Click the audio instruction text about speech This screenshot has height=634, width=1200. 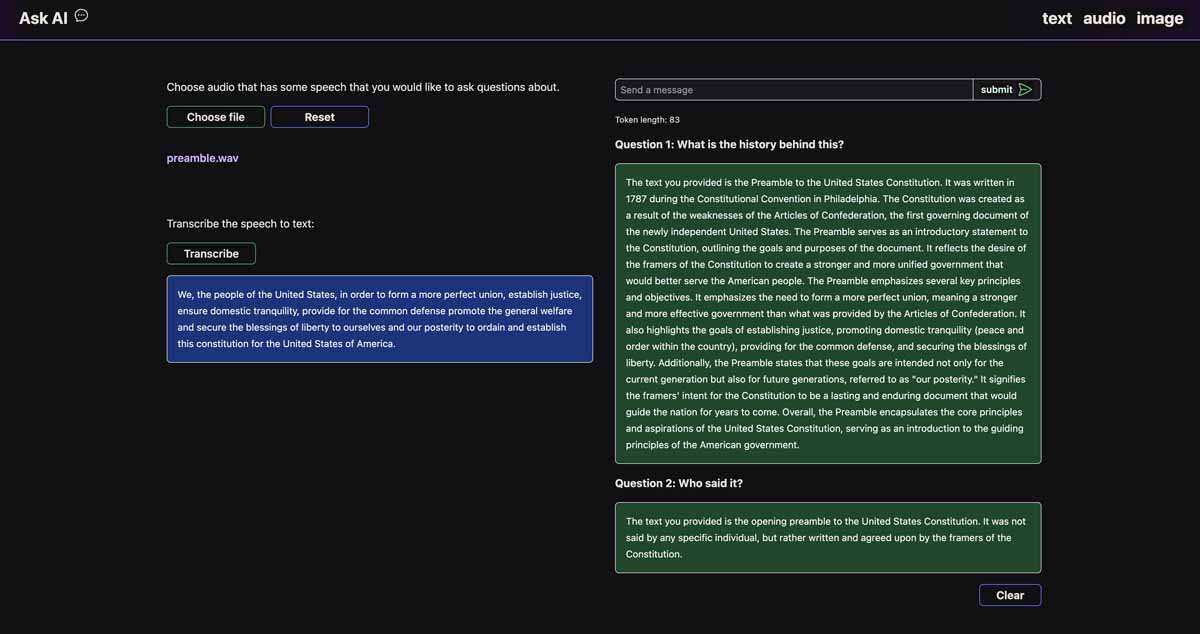(363, 86)
